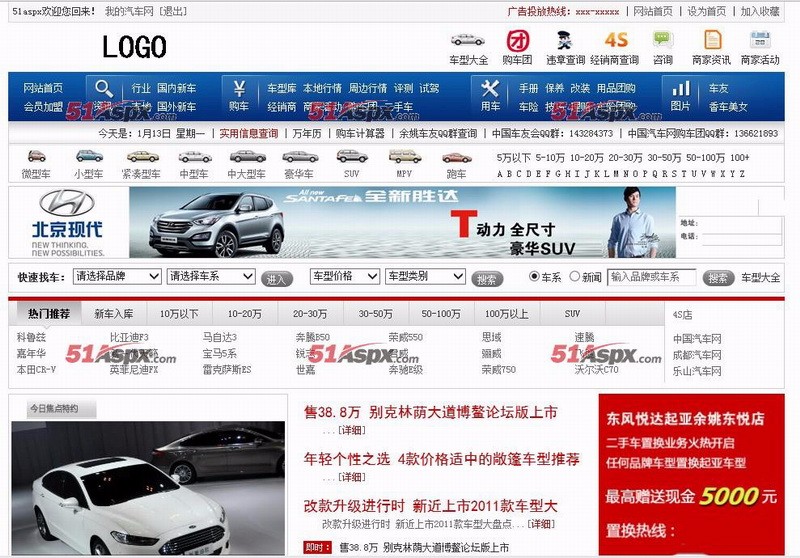
Task: Open the 会员加盟 nav link
Action: 43,107
